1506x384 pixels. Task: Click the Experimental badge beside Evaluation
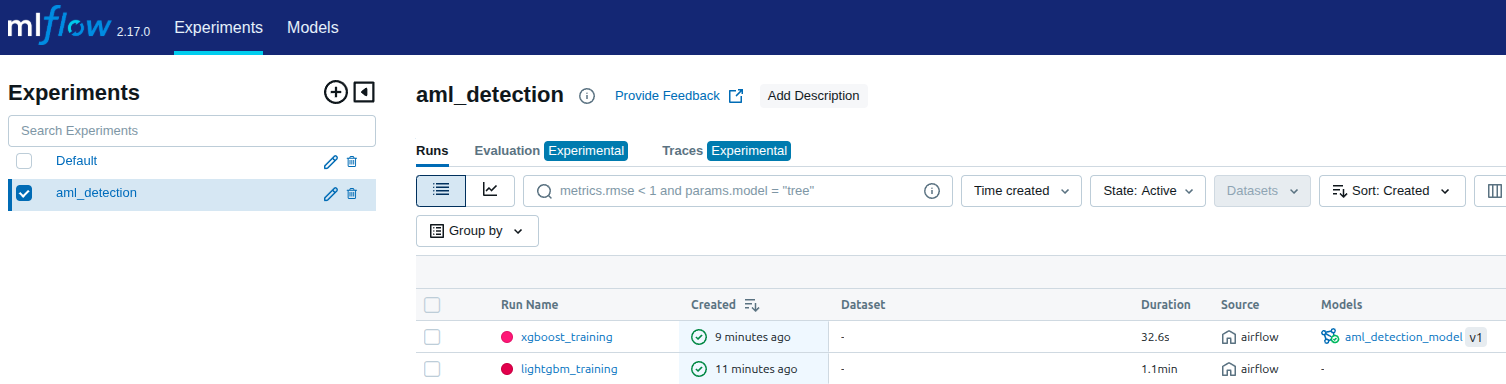click(x=585, y=151)
